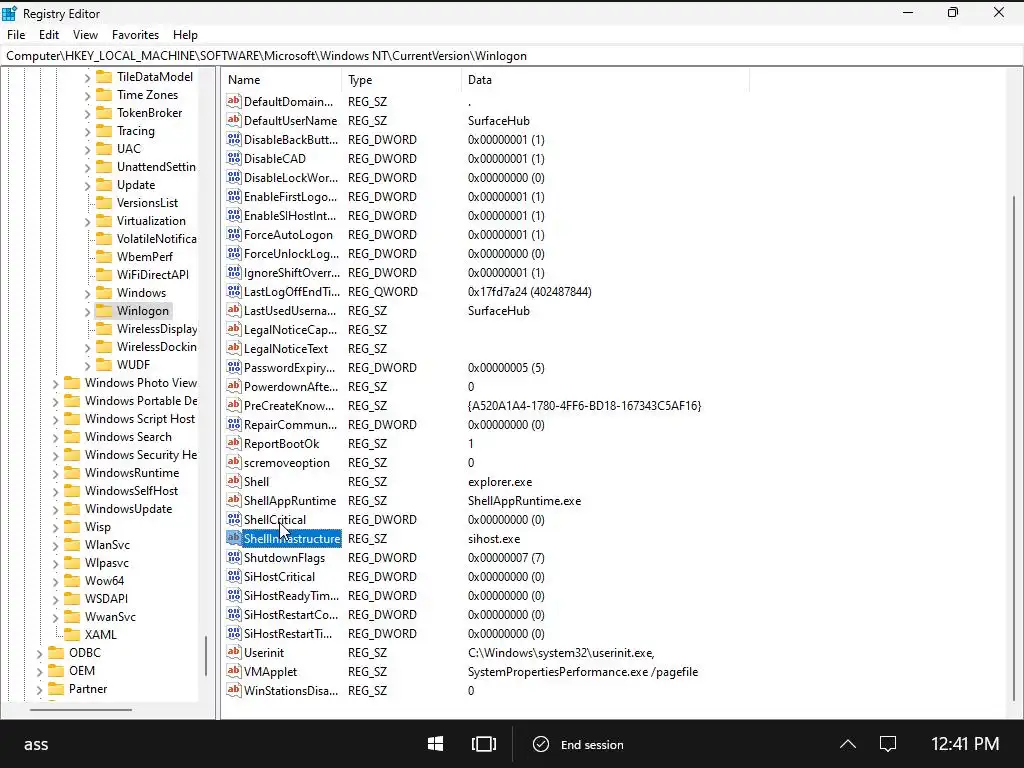Click the string icon beside ReportBootOk

tap(234, 443)
